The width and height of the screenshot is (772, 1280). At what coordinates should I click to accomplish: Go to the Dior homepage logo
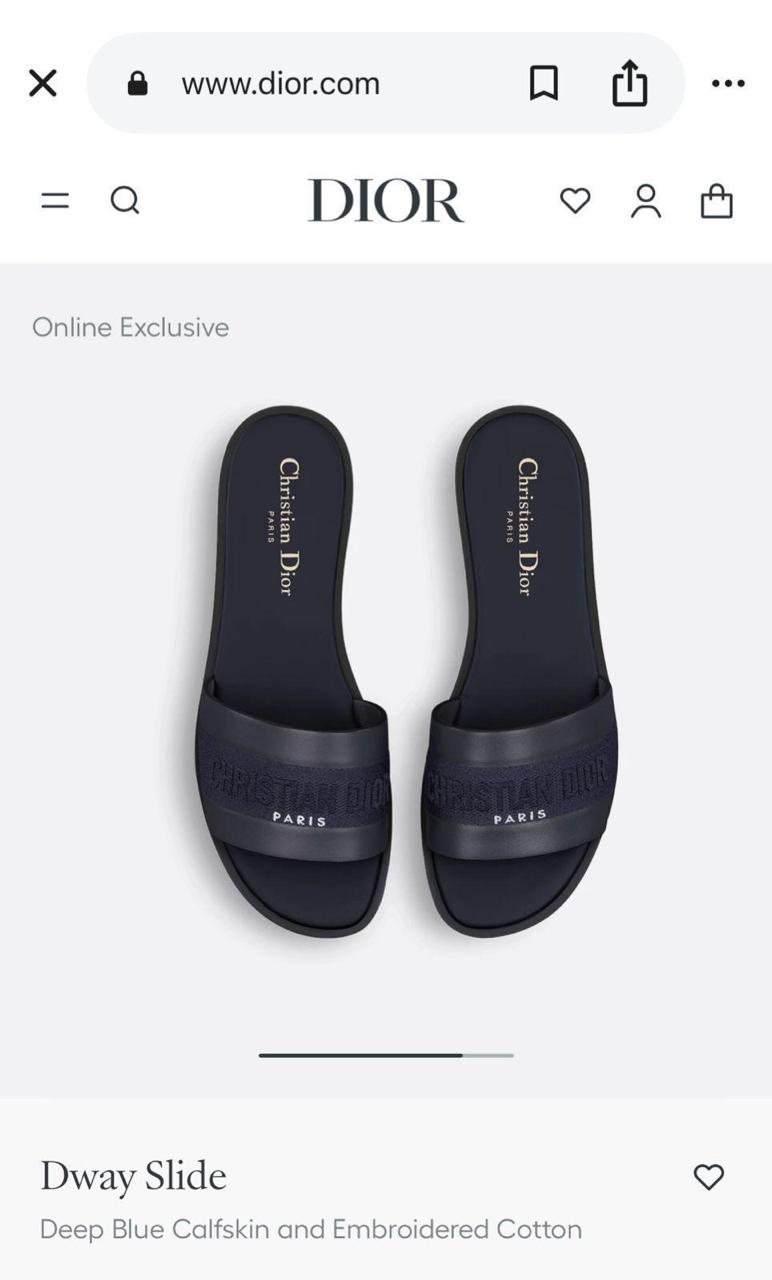pos(386,200)
